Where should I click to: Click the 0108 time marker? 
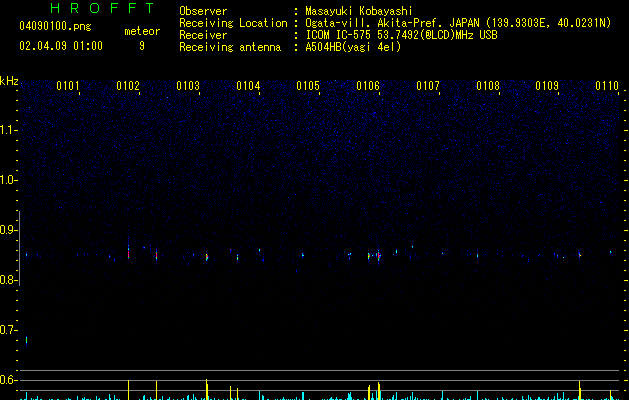coord(488,86)
